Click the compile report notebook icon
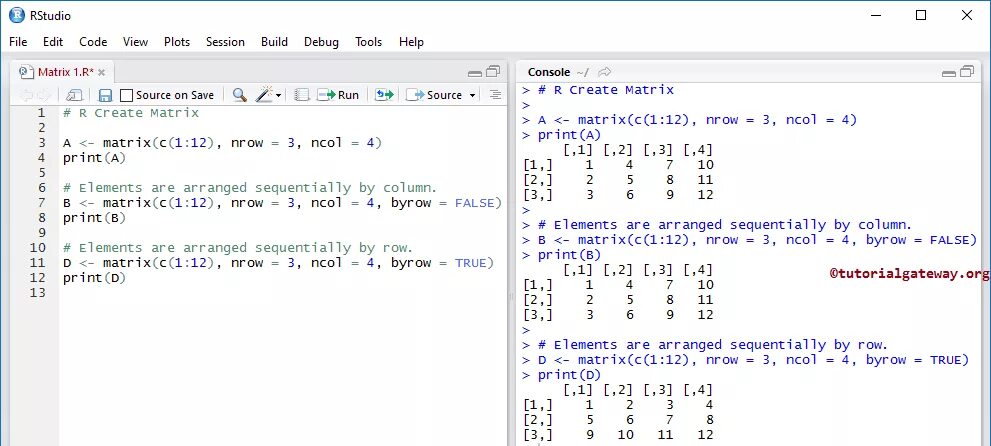 (x=301, y=95)
